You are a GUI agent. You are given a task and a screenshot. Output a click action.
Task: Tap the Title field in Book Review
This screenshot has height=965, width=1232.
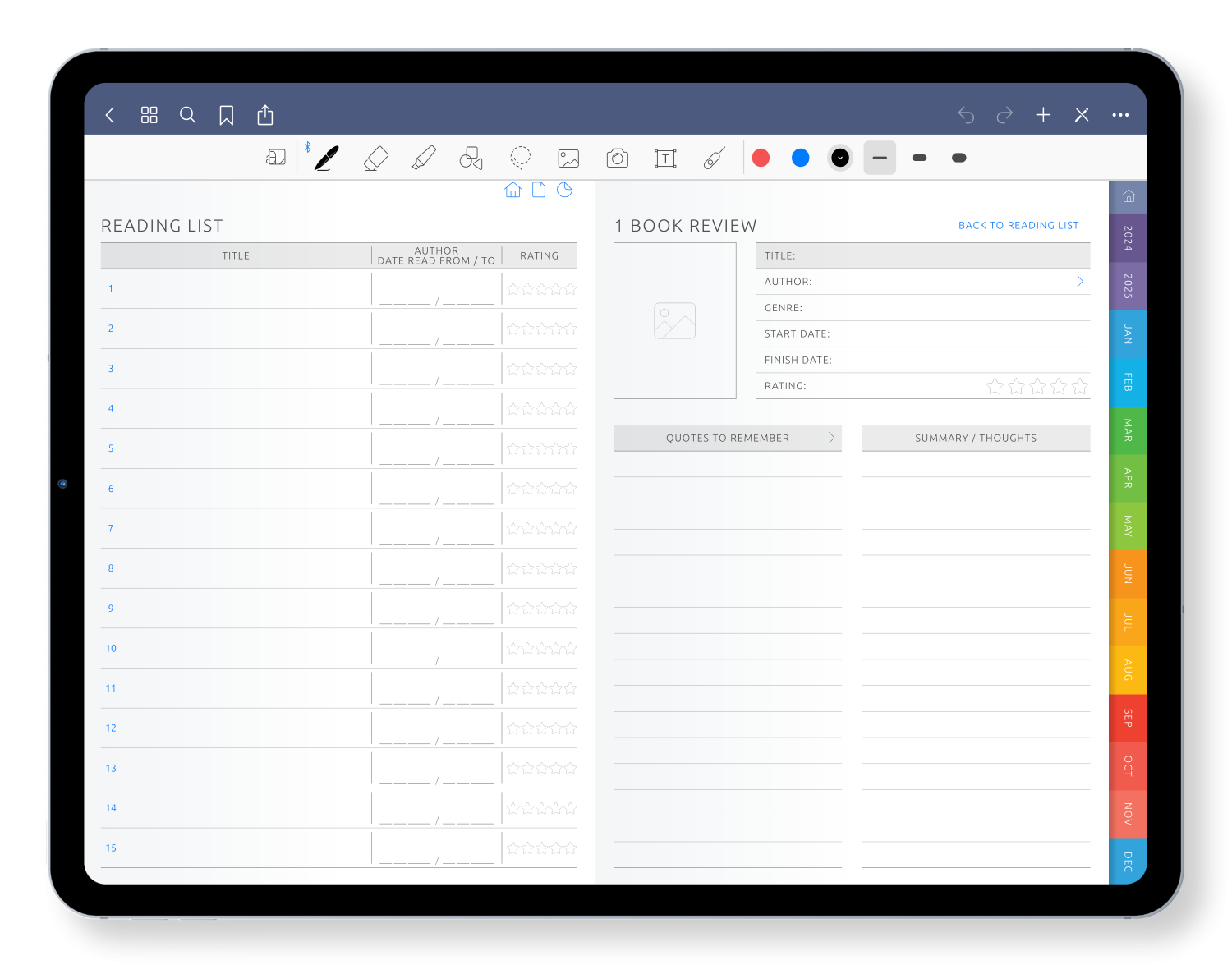(923, 255)
